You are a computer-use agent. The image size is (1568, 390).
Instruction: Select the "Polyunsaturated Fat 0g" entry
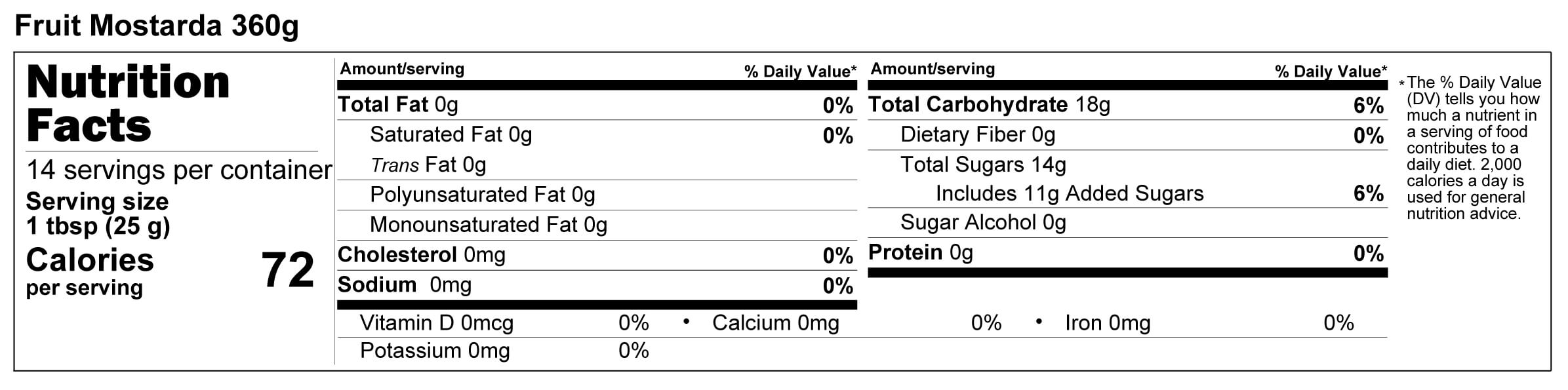click(x=482, y=195)
